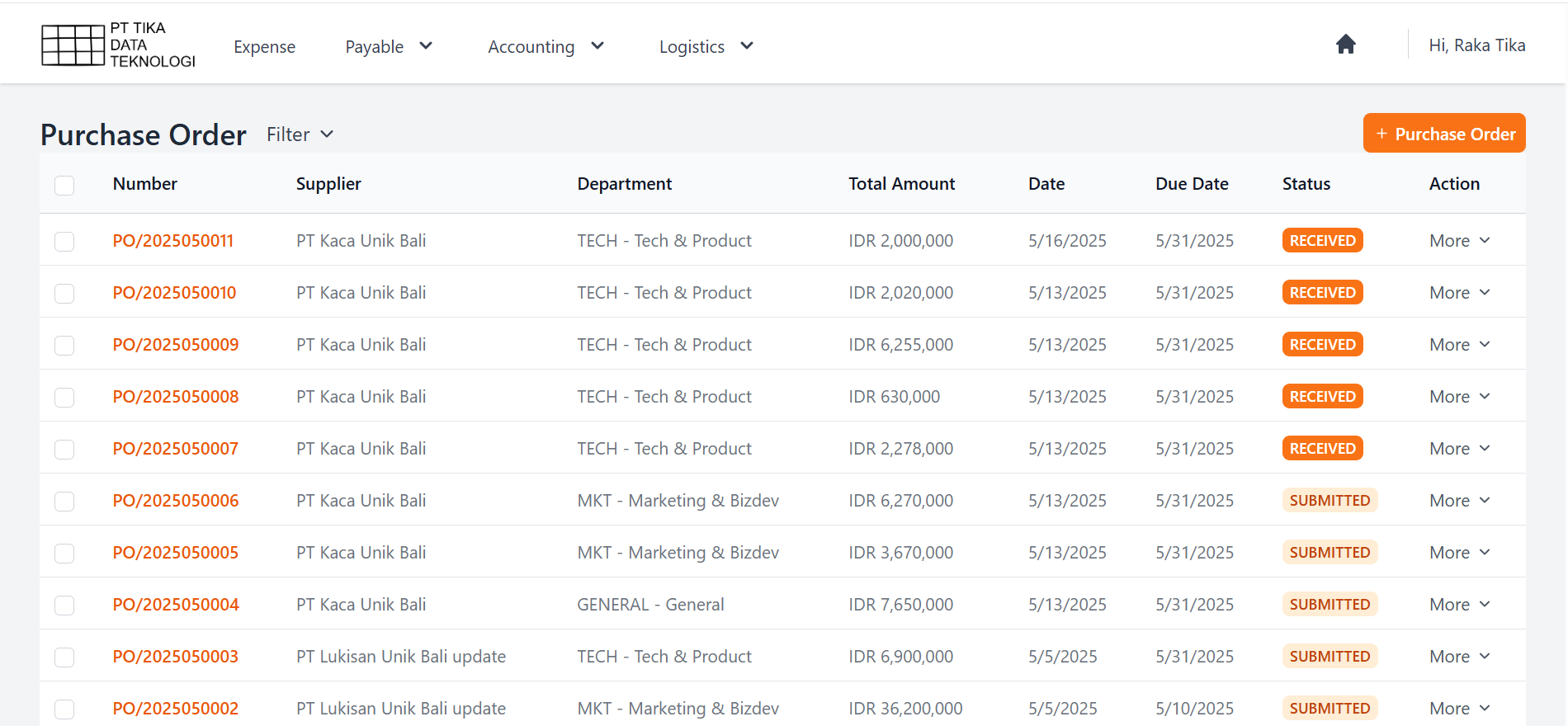Expand More actions for PO/2025050009

[x=1458, y=345]
